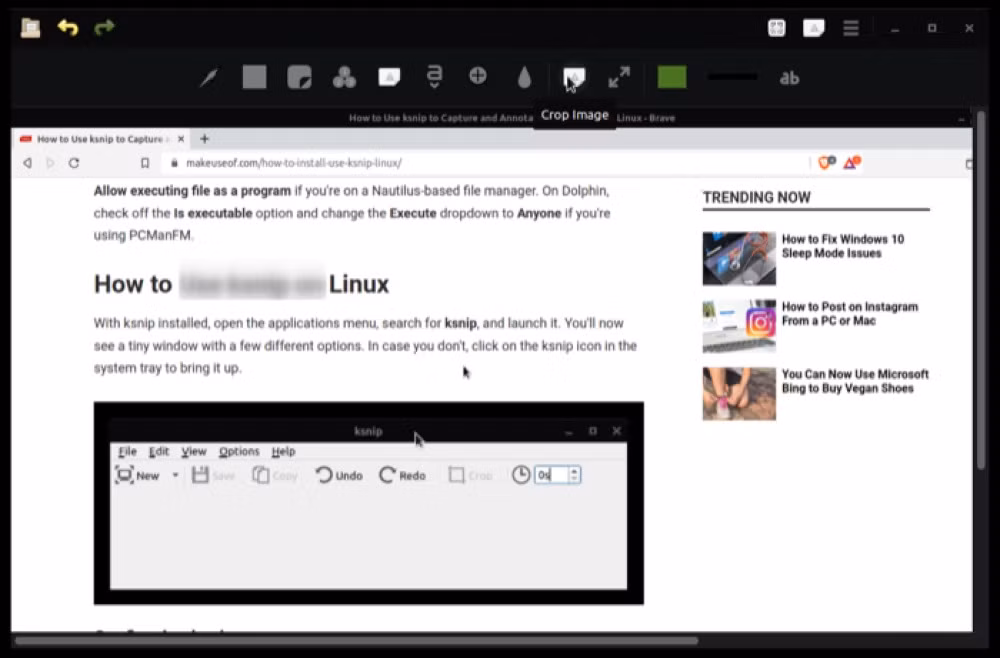Viewport: 1000px width, 658px height.
Task: Click the Undo button in the ksnip image
Action: click(x=339, y=475)
